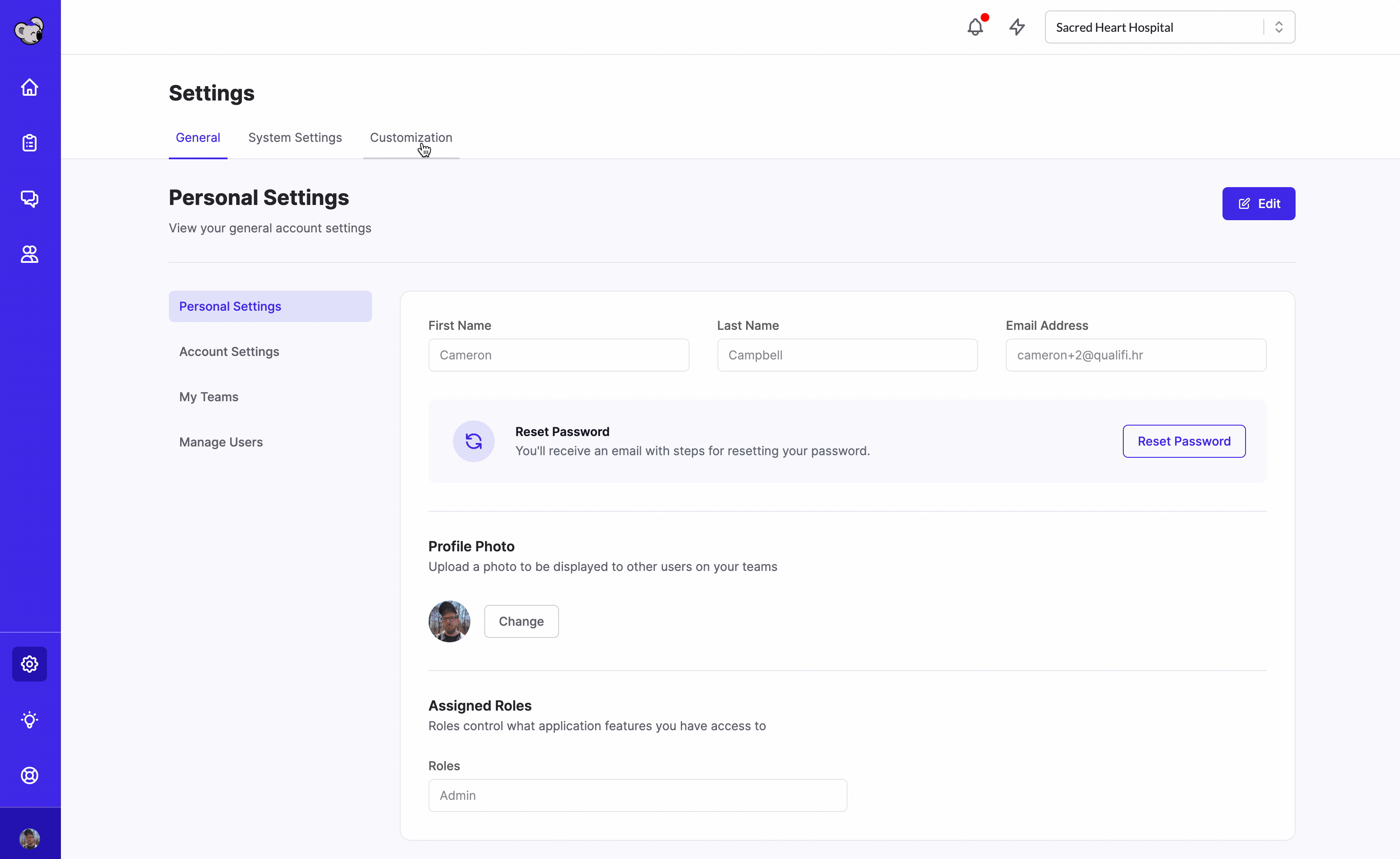Open the people/users sidebar icon
Viewport: 1400px width, 859px height.
30,254
